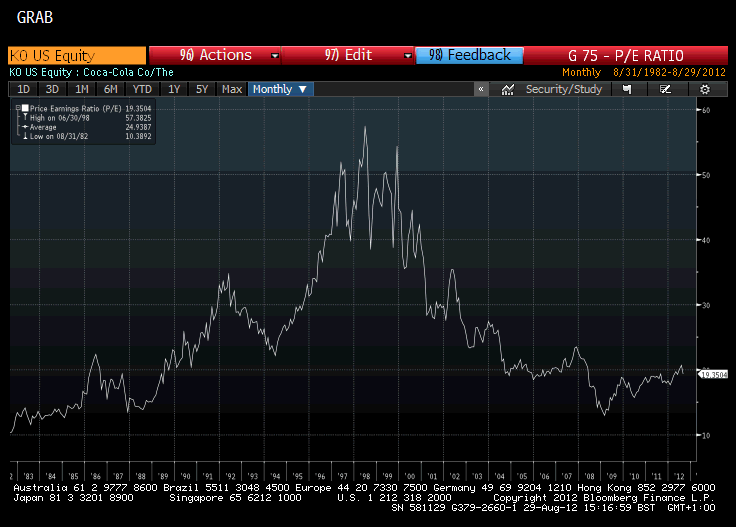736x527 pixels.
Task: Open chart settings gear icon
Action: [x=705, y=89]
